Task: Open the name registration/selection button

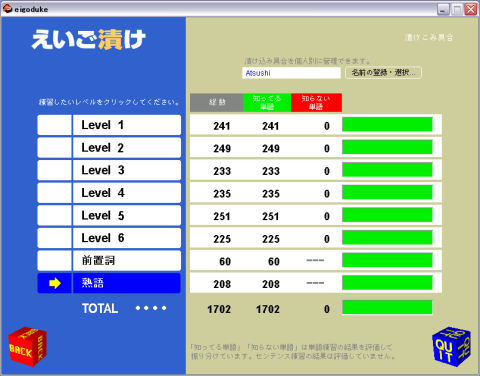Action: [383, 73]
